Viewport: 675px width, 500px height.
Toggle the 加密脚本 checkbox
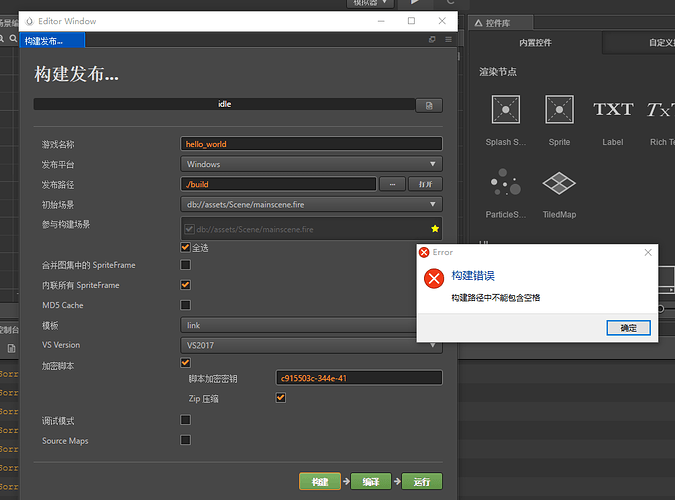click(x=186, y=363)
